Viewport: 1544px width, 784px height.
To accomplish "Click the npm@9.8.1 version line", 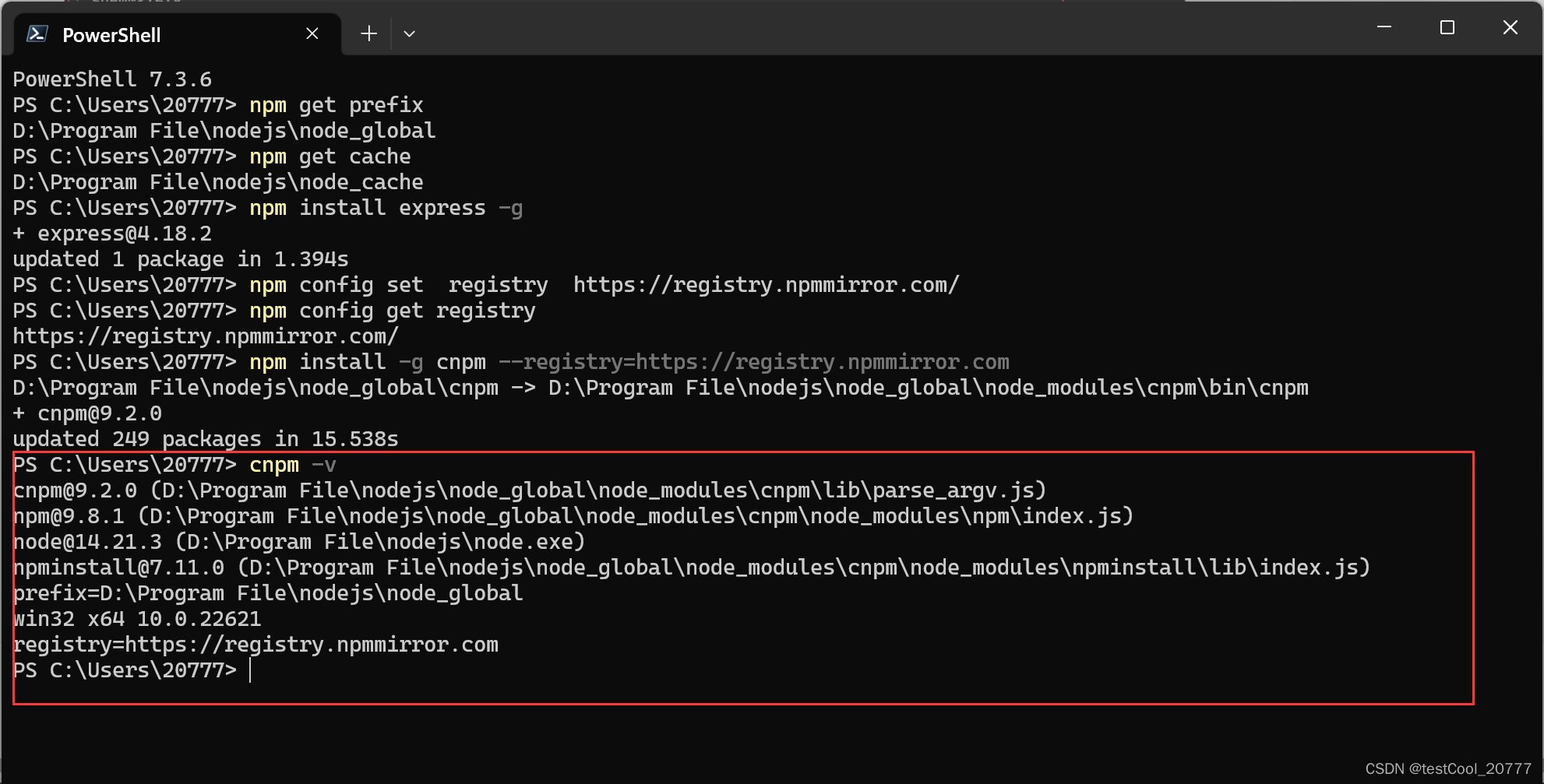I will pos(573,515).
